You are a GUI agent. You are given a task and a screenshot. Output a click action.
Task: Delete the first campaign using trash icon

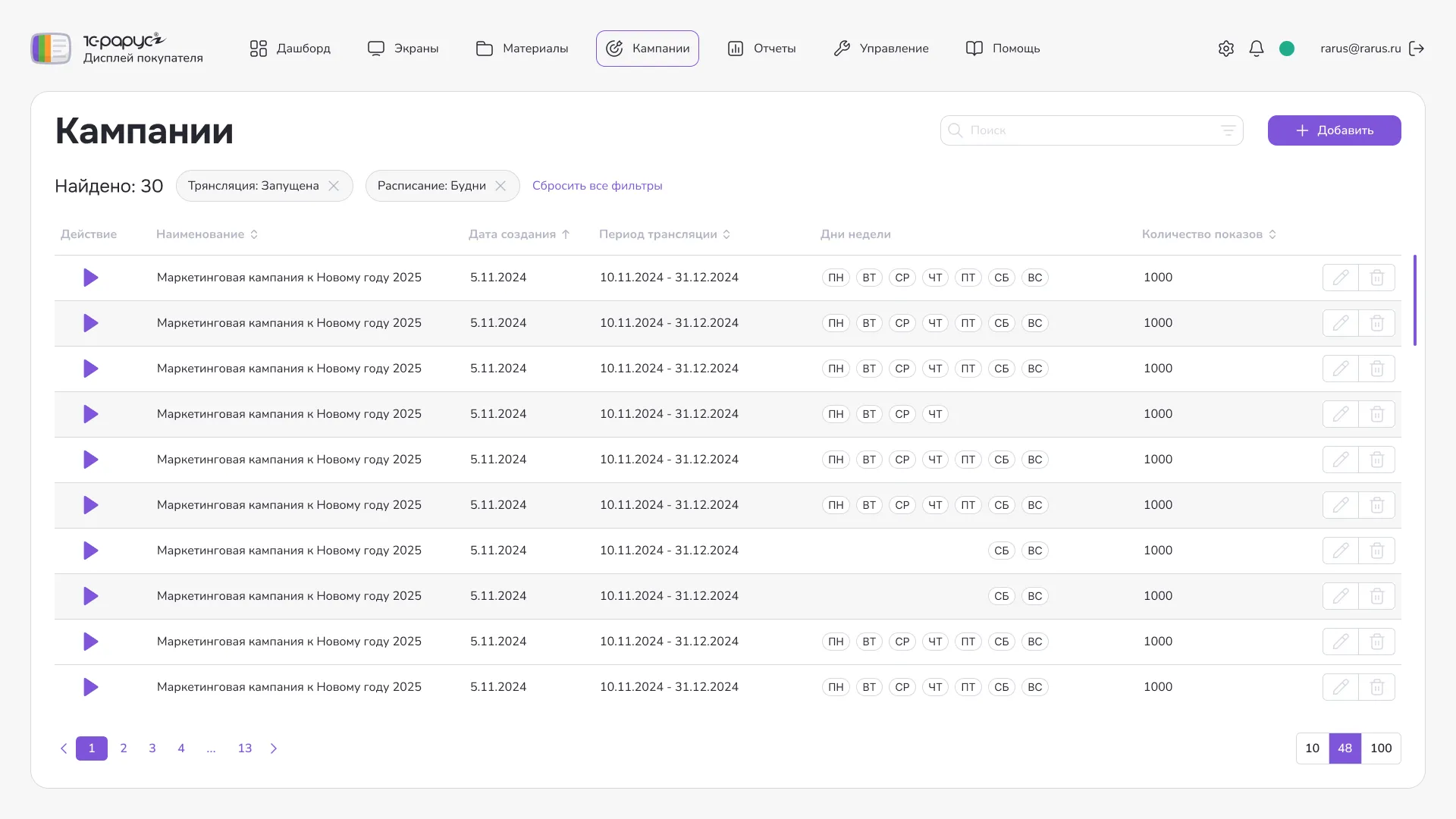[x=1376, y=278]
